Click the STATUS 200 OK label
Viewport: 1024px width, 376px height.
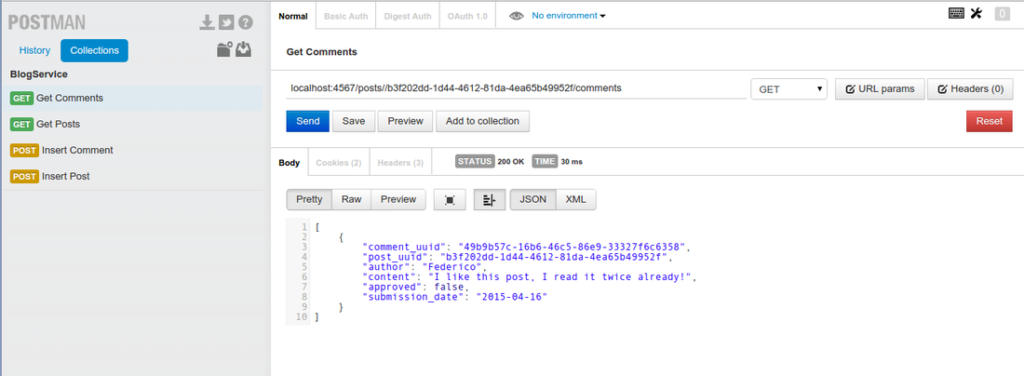[490, 161]
